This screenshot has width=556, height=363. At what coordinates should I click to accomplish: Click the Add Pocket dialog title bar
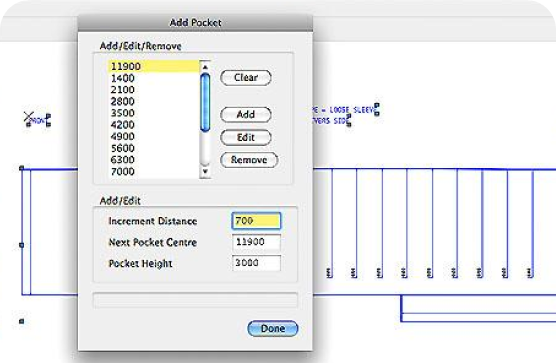(x=195, y=23)
